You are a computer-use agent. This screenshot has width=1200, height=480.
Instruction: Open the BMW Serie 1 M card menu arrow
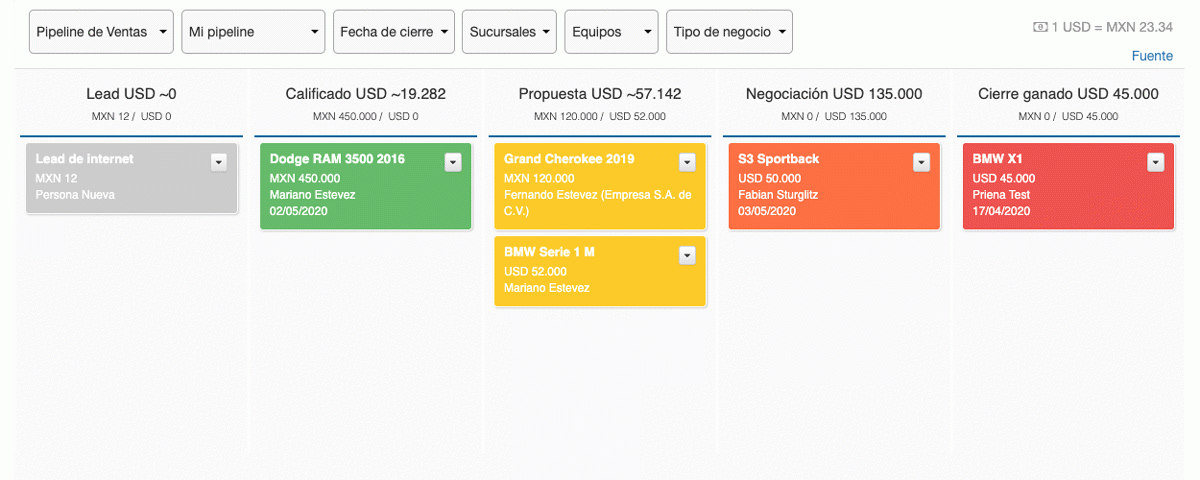click(x=687, y=255)
